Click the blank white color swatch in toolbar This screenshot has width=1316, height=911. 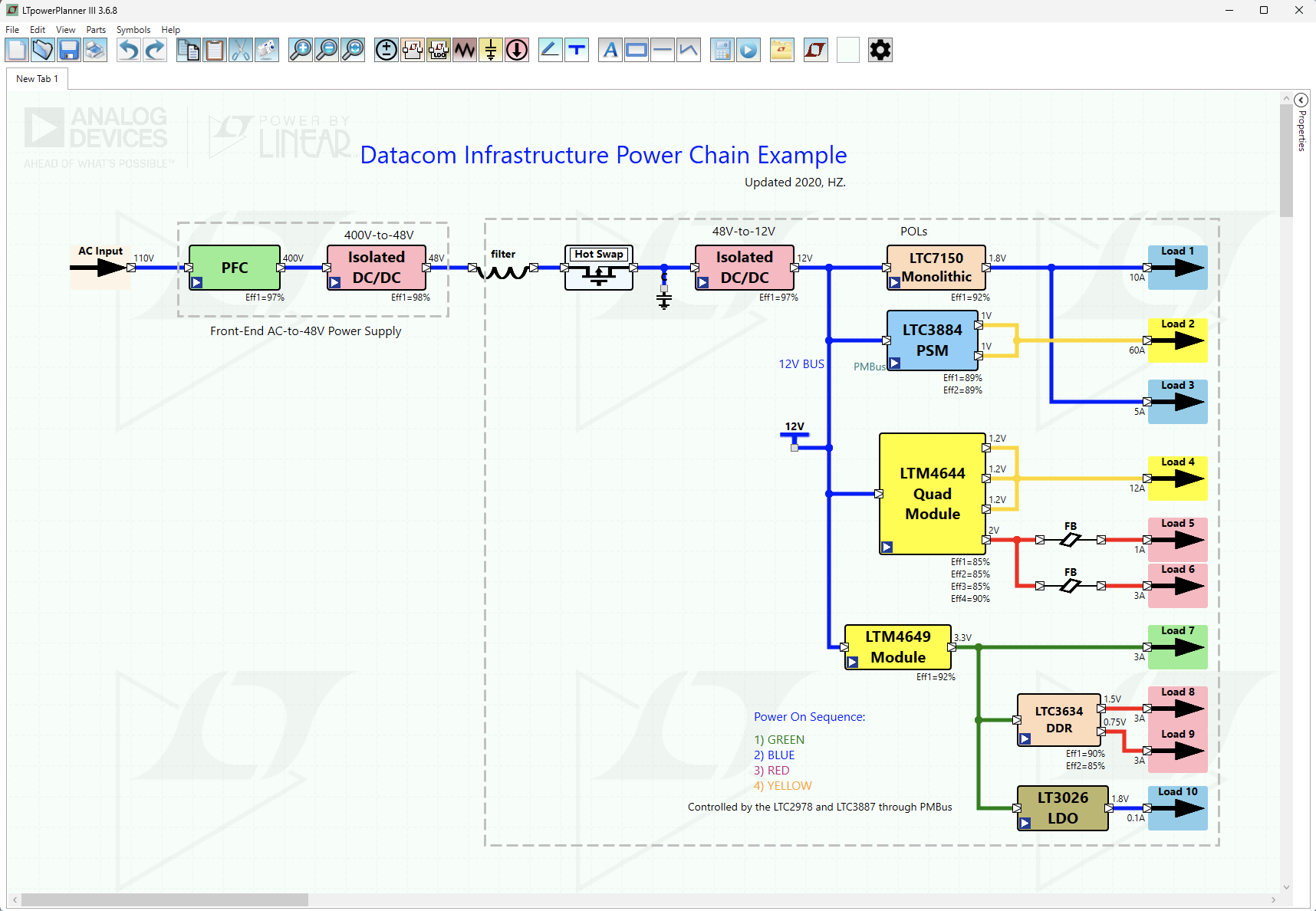(847, 51)
